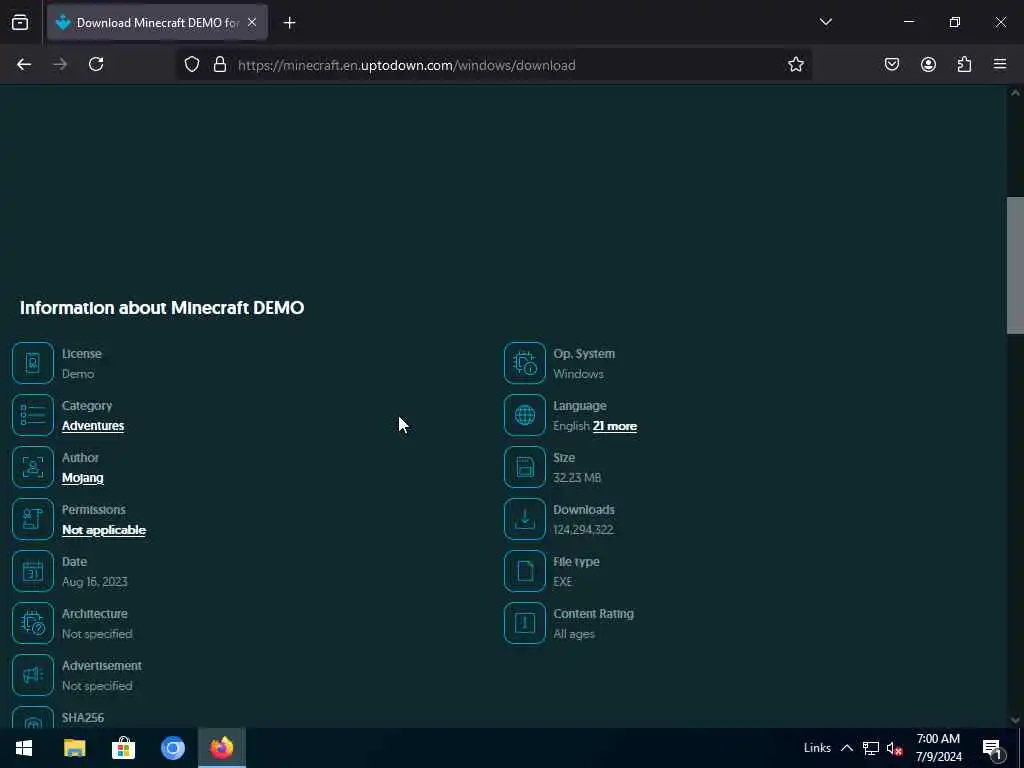The width and height of the screenshot is (1024, 768).
Task: Click the Size floppy disk icon
Action: point(524,467)
